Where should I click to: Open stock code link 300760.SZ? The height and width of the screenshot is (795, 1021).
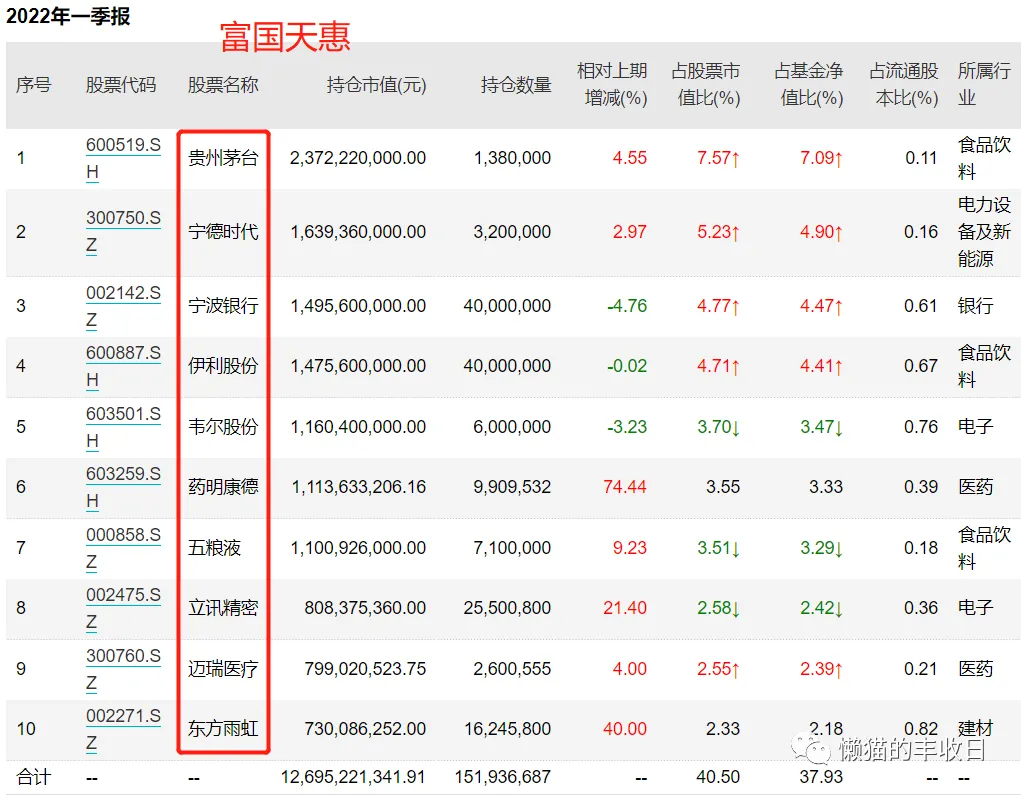point(123,669)
